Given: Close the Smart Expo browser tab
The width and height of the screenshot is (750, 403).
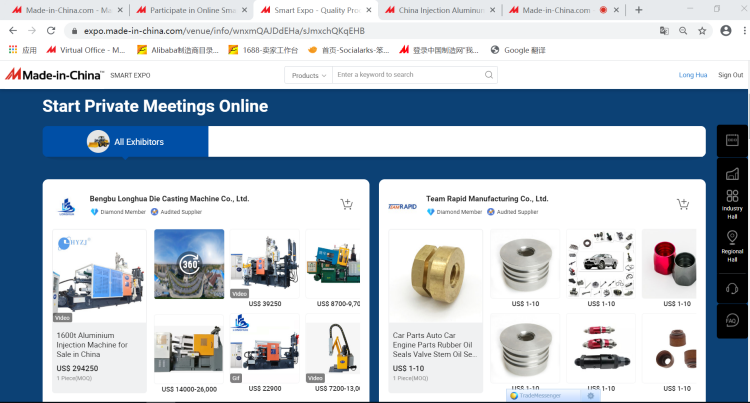Looking at the screenshot, I should [369, 10].
